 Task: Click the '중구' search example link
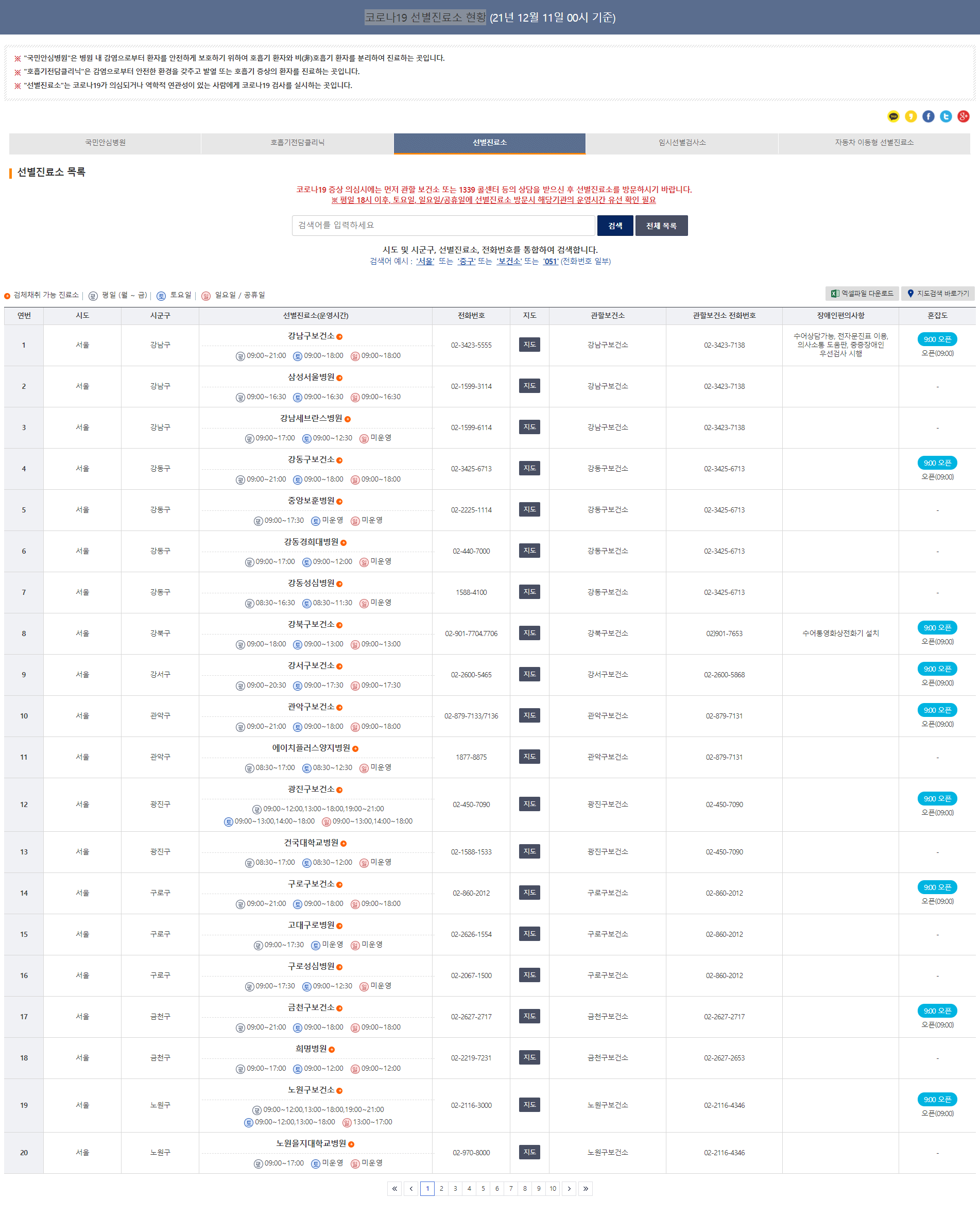coord(466,261)
